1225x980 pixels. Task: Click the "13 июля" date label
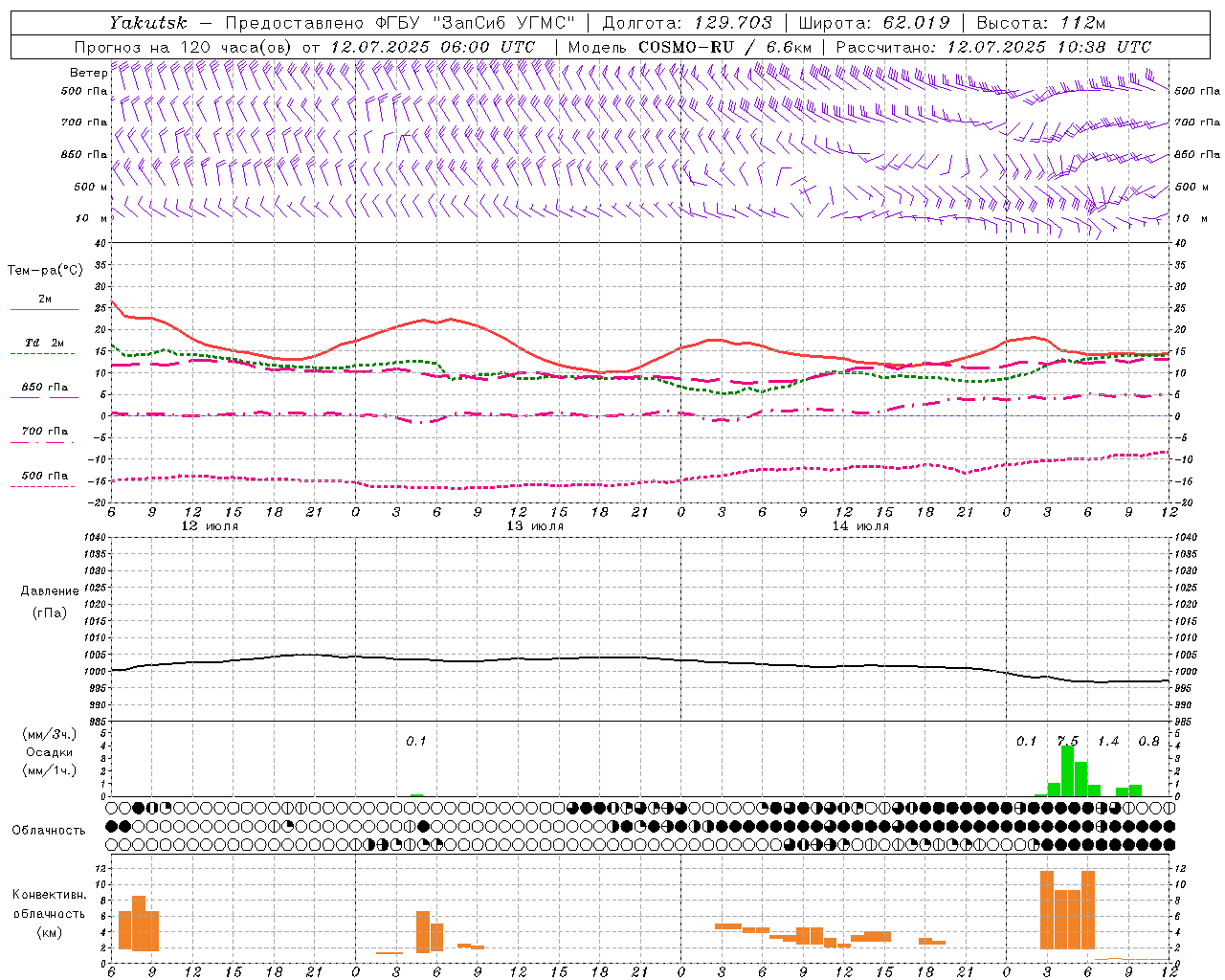coord(535,526)
